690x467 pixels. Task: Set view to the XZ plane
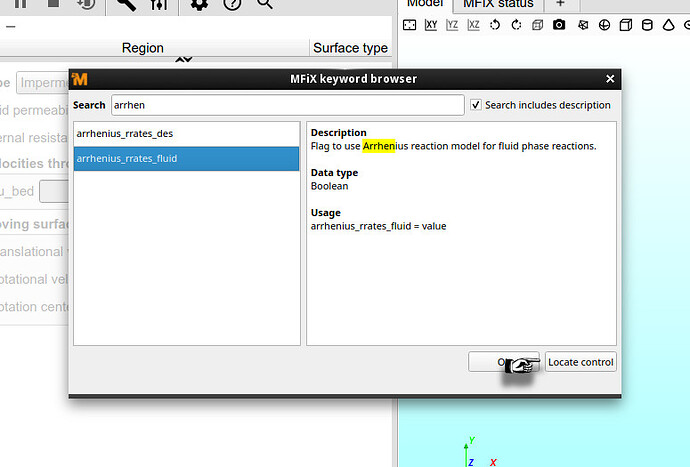click(473, 25)
